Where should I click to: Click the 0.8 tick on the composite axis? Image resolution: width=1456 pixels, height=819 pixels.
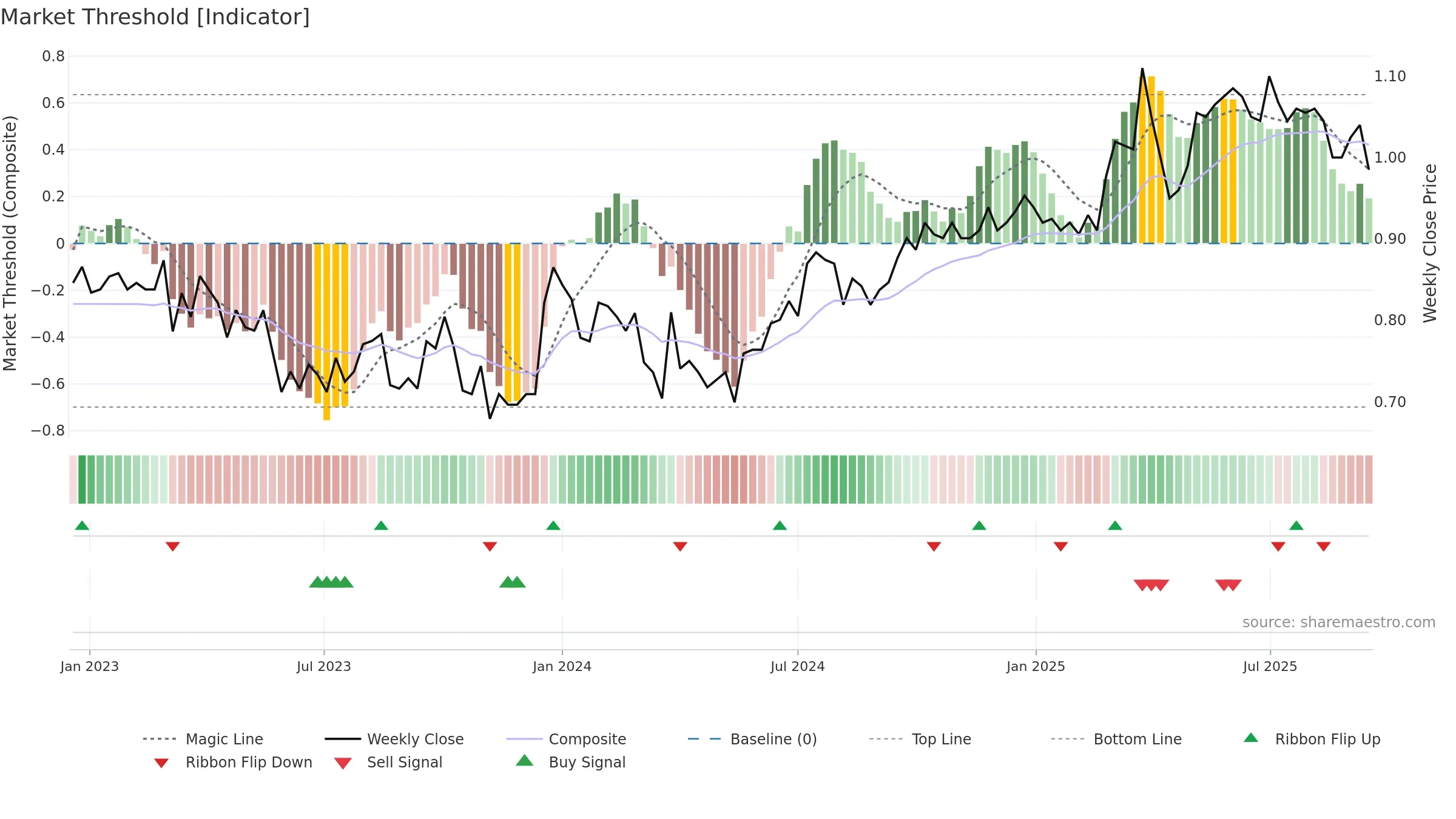click(x=53, y=56)
